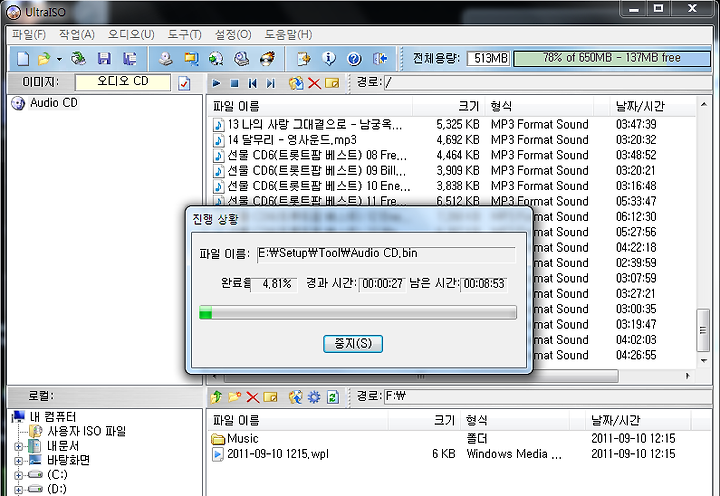This screenshot has width=720, height=496.
Task: Sort upper list by 파일 이름 column header
Action: point(311,107)
